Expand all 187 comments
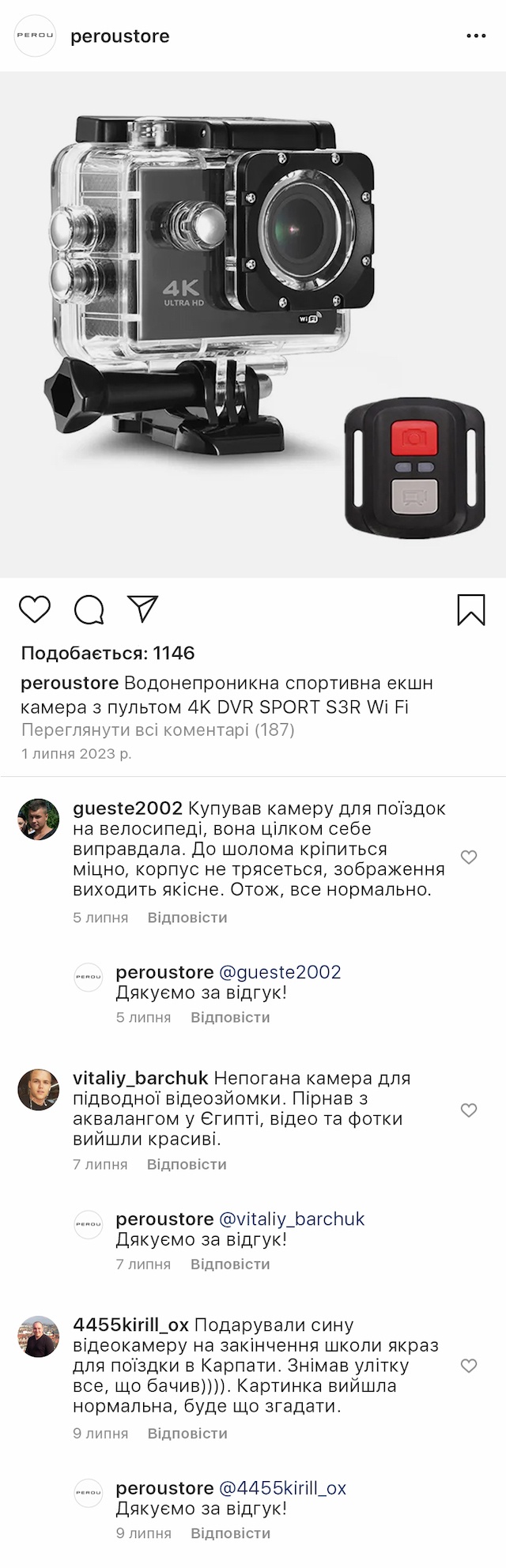The image size is (506, 1568). tap(158, 729)
